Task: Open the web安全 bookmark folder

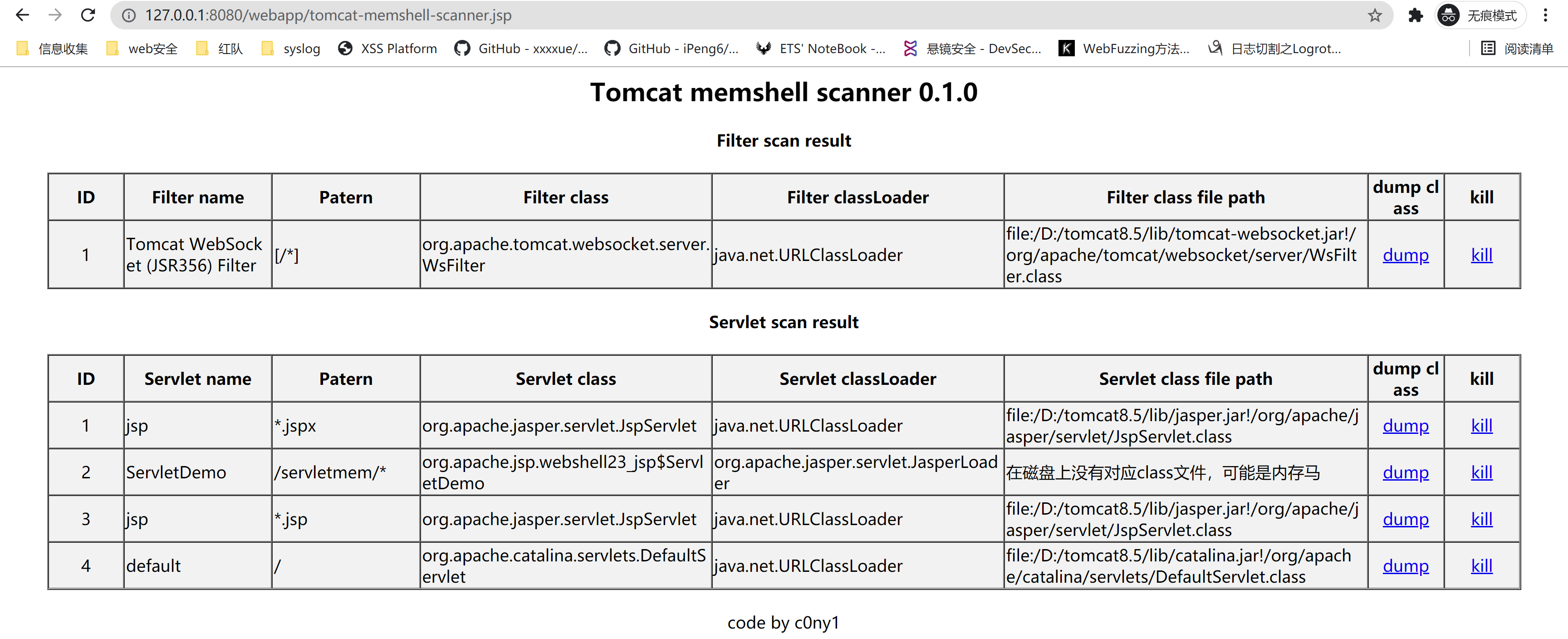Action: (142, 49)
